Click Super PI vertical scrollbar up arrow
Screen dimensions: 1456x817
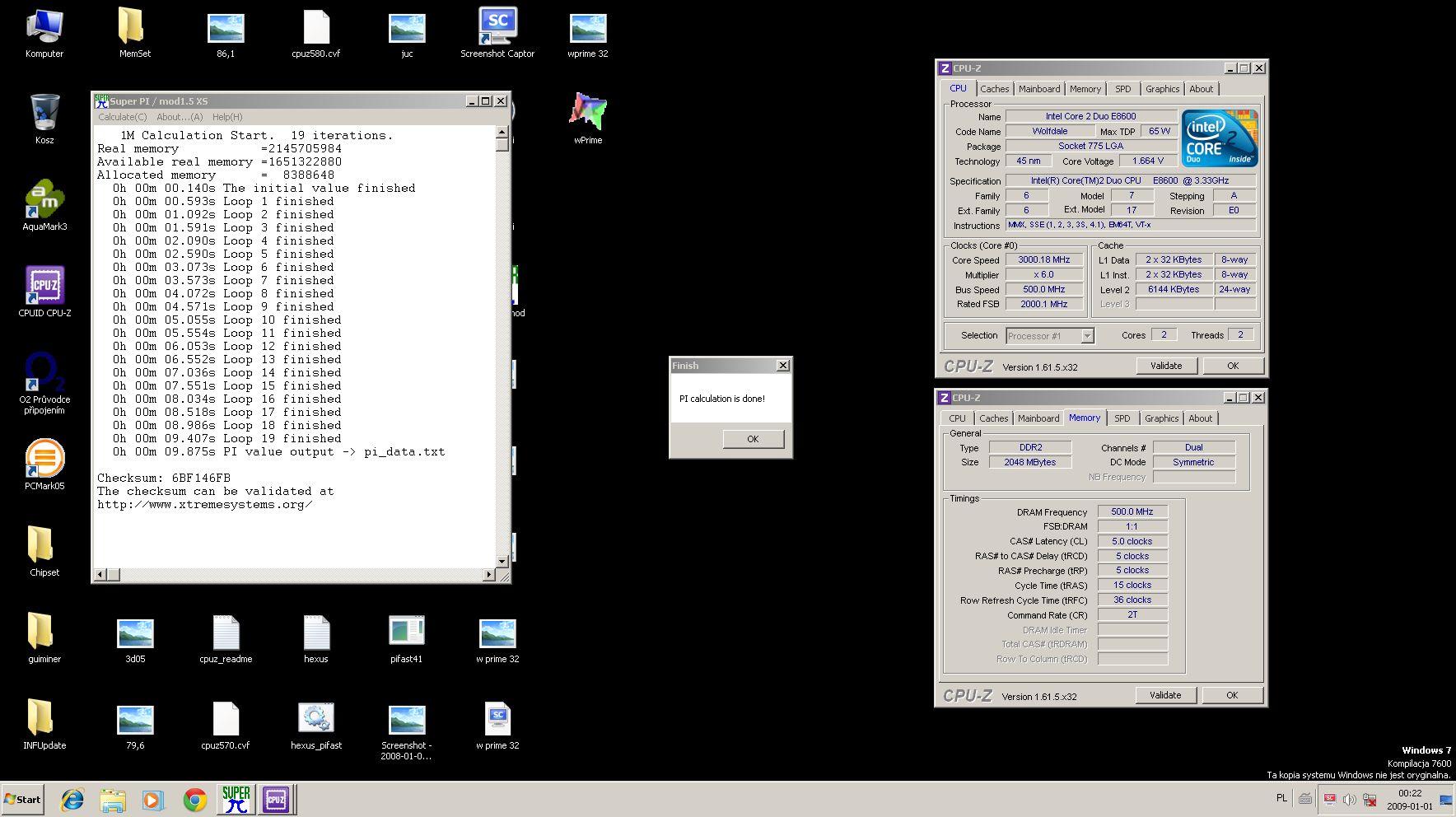click(502, 132)
